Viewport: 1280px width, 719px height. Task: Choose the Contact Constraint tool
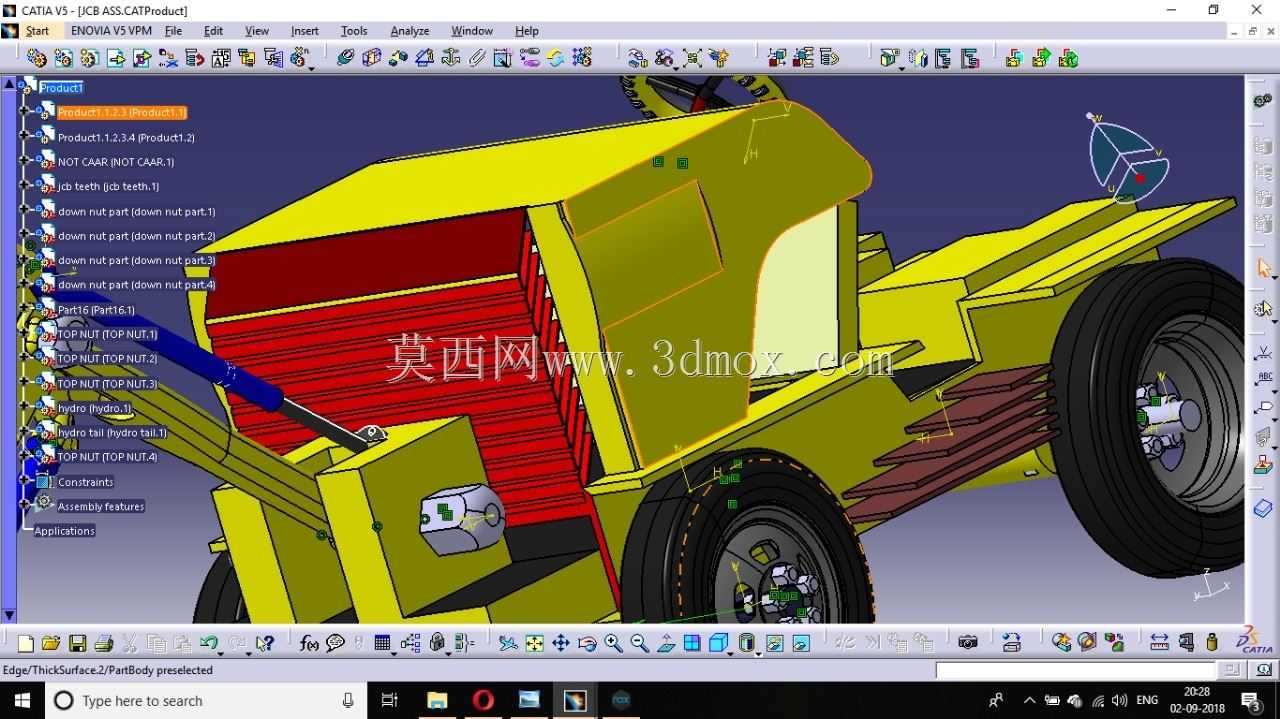click(x=372, y=58)
